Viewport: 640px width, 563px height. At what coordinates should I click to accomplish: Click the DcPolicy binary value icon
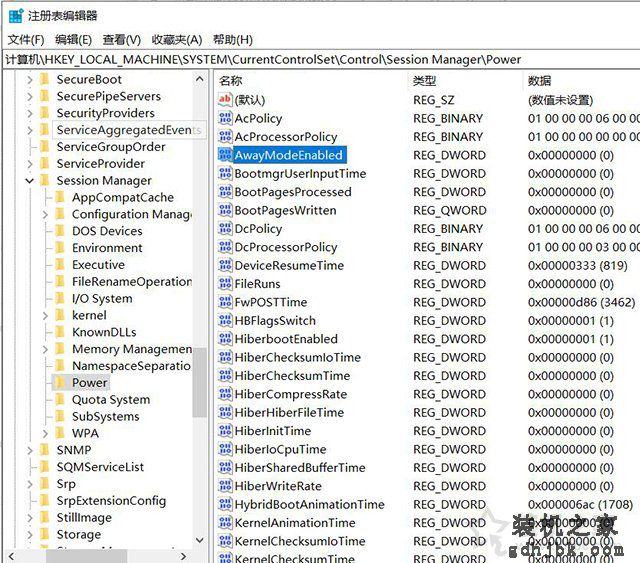click(225, 228)
